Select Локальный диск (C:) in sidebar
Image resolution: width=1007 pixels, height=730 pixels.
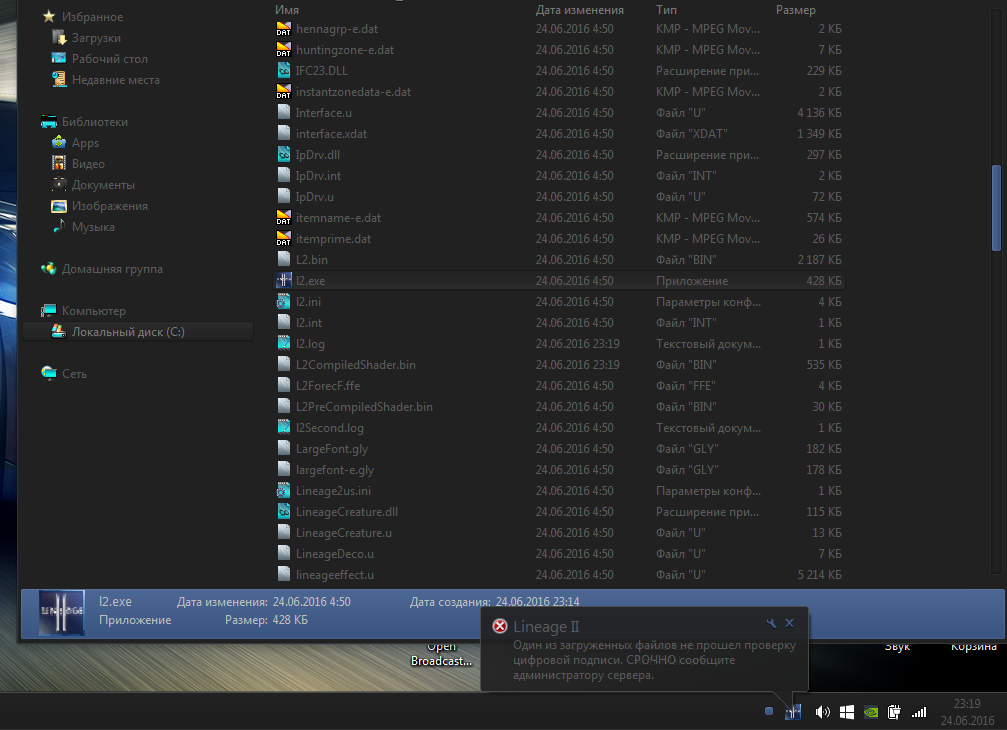(x=127, y=332)
